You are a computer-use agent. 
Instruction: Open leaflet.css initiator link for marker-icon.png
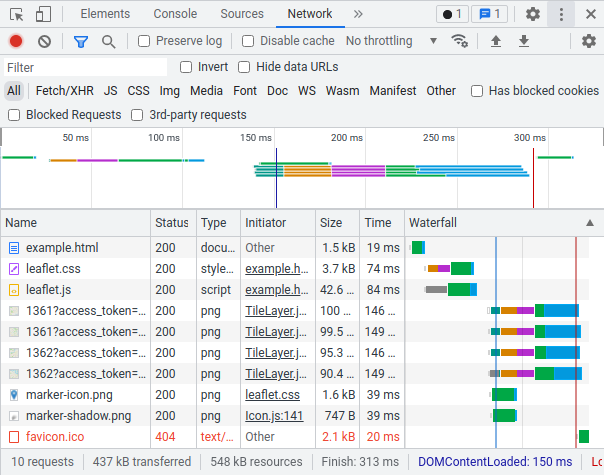click(x=272, y=395)
